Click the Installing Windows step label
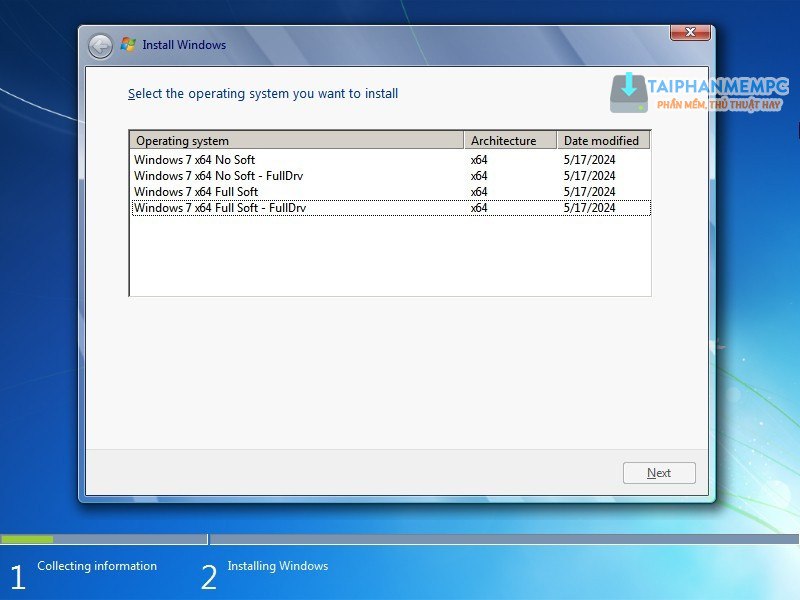 [x=277, y=566]
